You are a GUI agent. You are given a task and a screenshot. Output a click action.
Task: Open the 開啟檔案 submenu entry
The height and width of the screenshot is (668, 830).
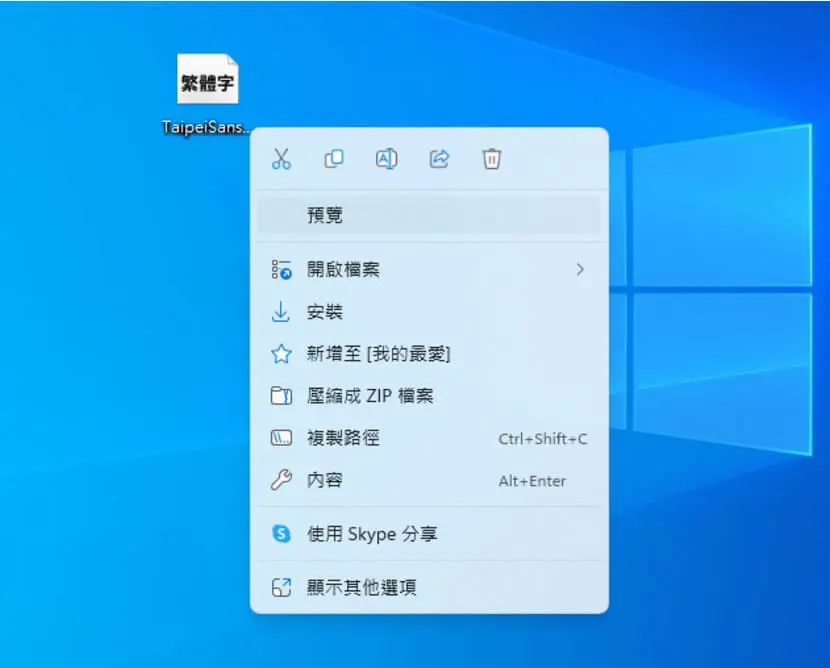pyautogui.click(x=429, y=269)
